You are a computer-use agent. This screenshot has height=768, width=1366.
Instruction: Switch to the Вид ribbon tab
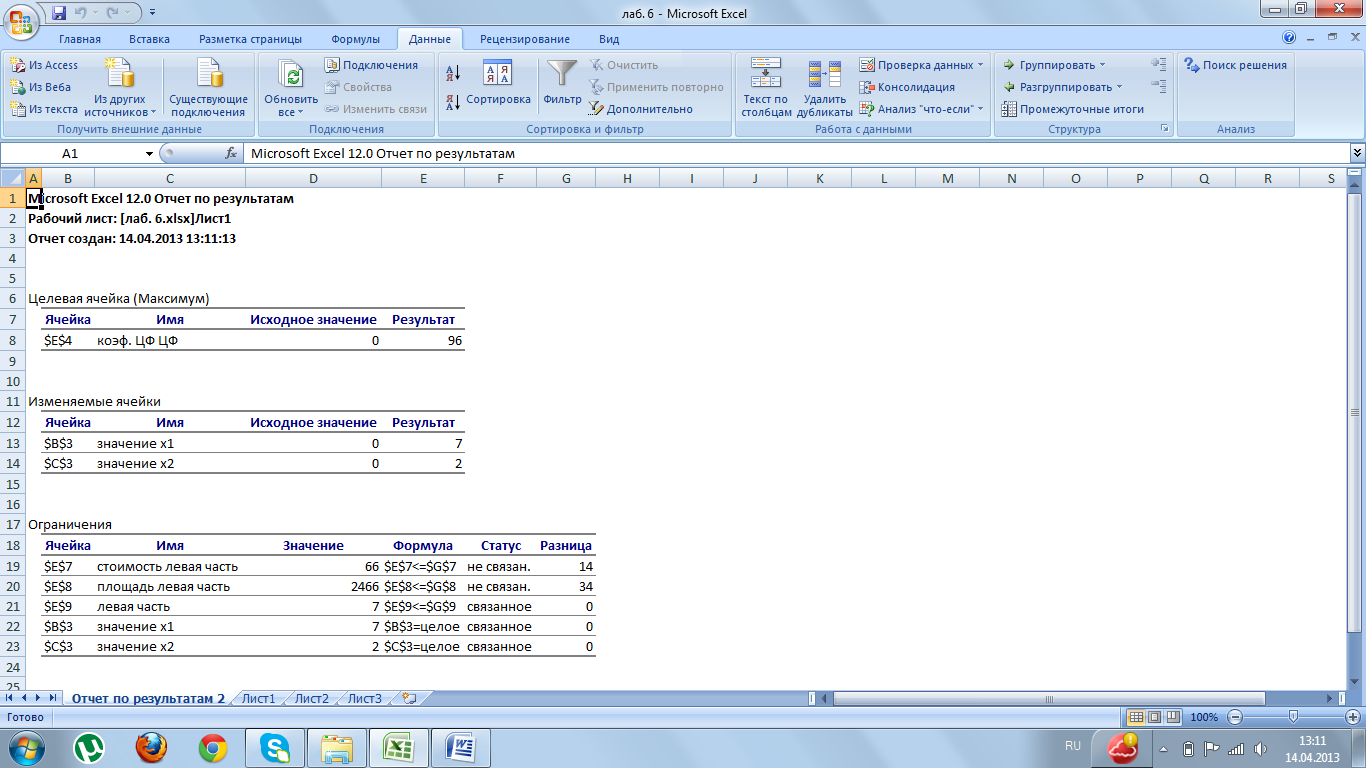click(x=609, y=39)
